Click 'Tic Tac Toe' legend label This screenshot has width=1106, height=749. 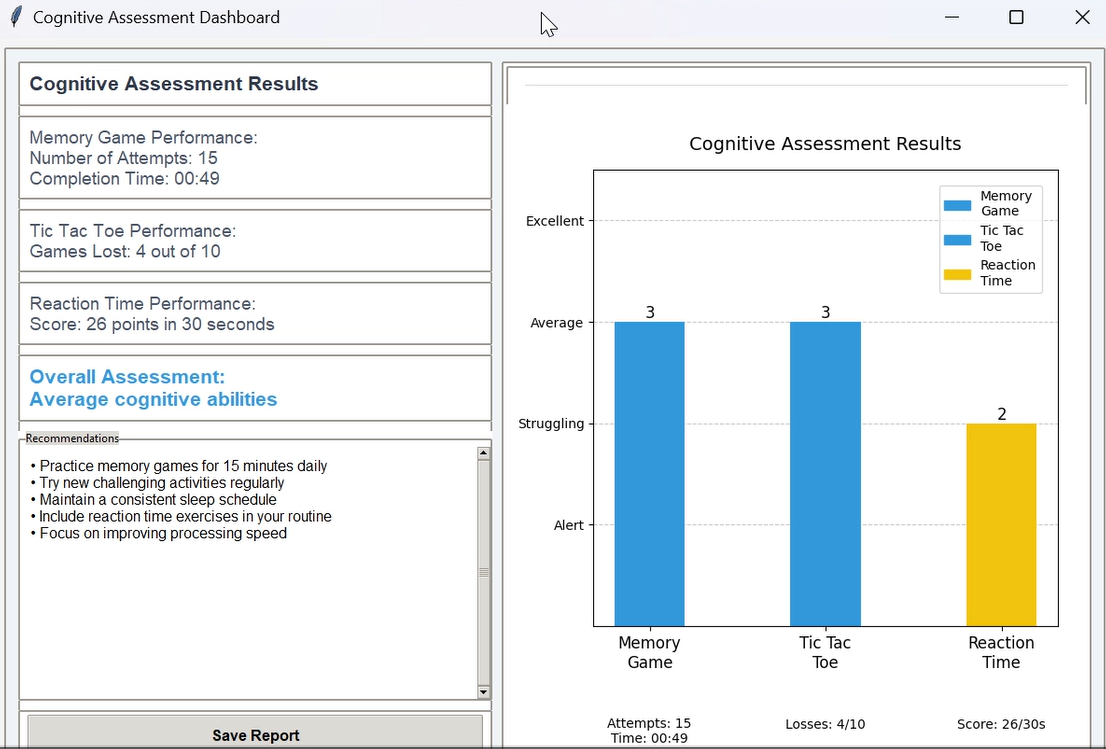1002,238
